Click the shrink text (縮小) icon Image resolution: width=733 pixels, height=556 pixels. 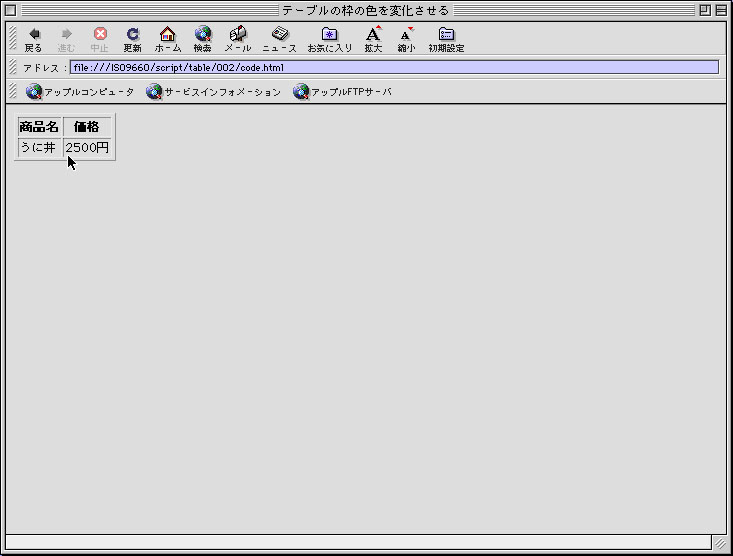pos(406,34)
